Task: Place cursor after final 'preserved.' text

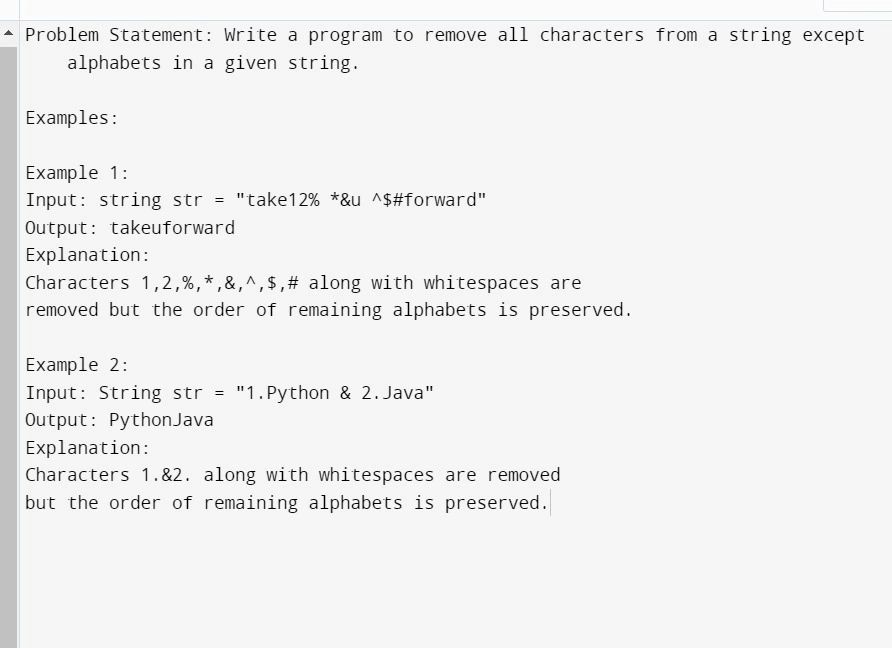Action: tap(550, 503)
